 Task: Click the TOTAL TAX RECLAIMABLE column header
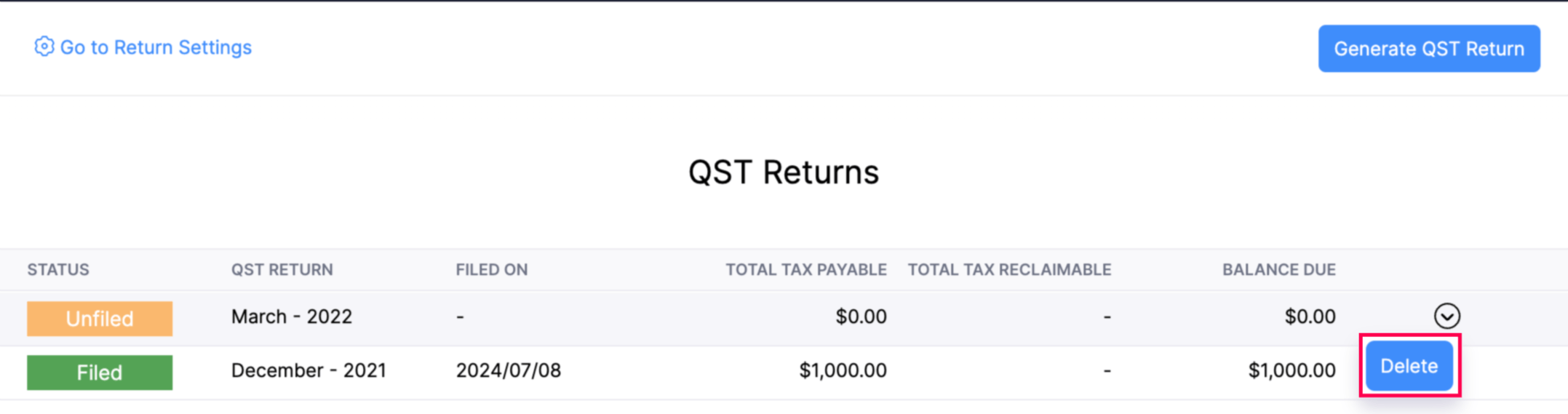pos(1009,270)
